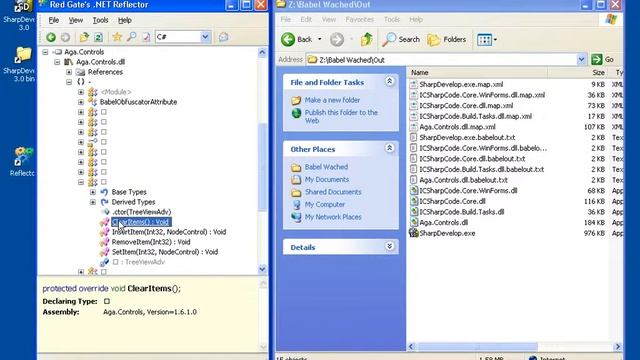
Task: Open Reflector's File menu
Action: 54,20
